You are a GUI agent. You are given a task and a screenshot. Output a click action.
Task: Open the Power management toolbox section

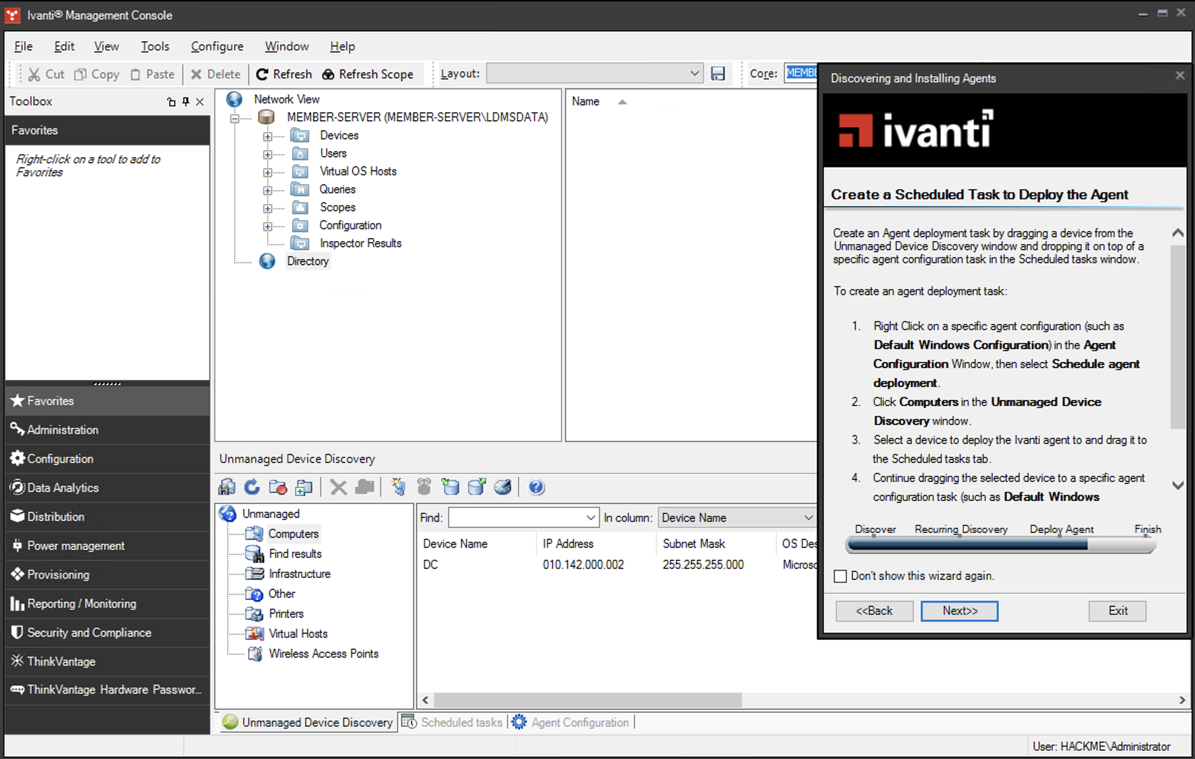[x=107, y=546]
